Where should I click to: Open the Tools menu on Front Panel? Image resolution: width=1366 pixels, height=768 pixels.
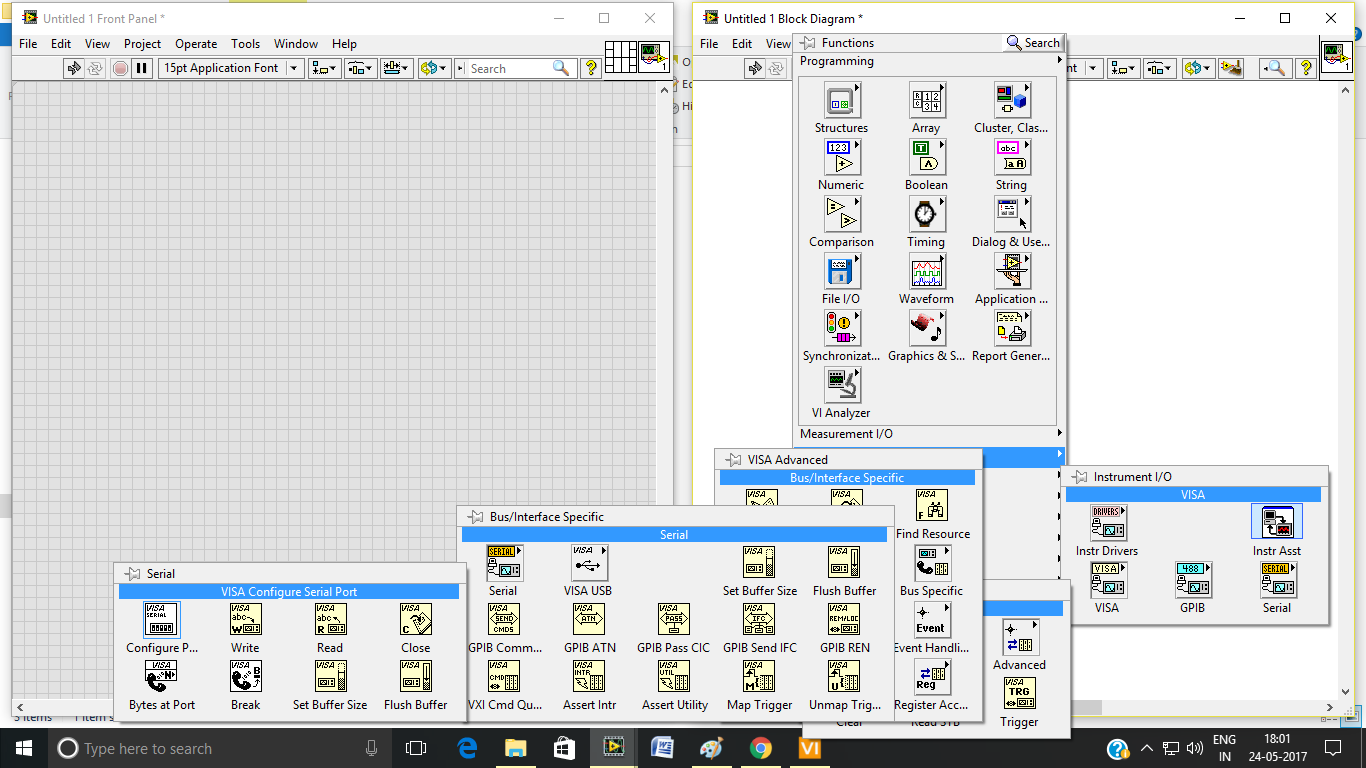pos(245,43)
